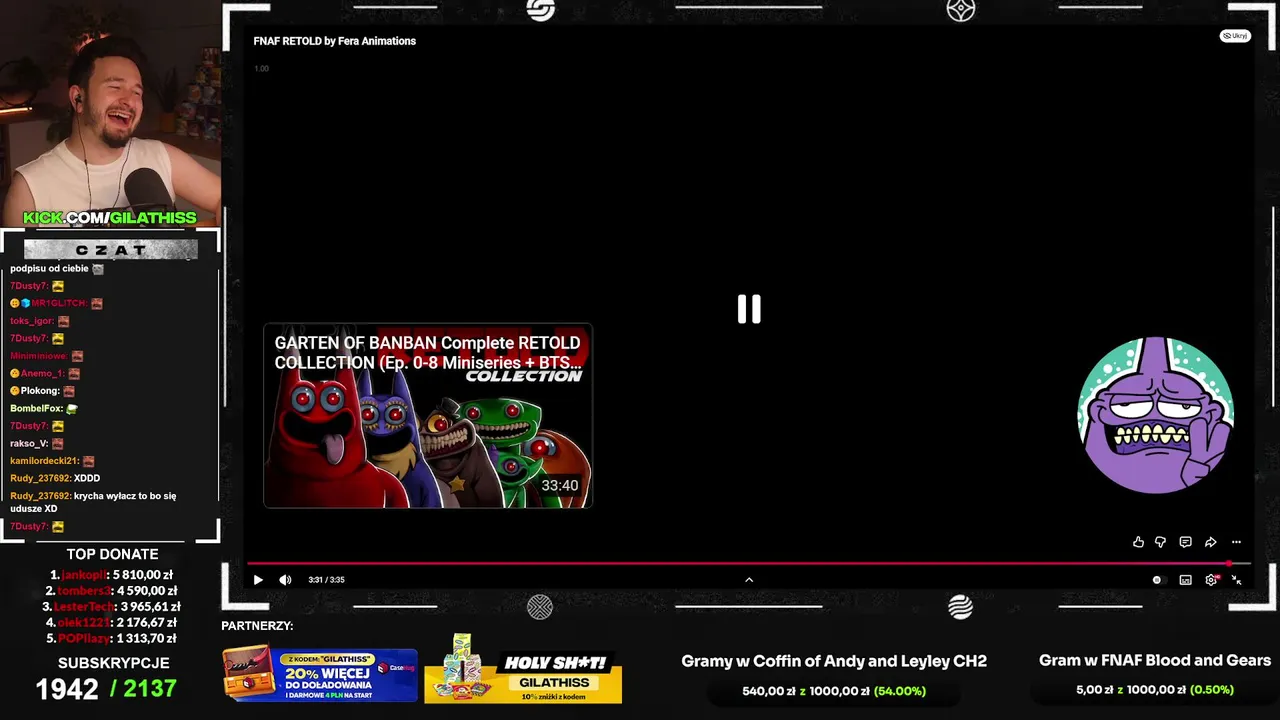Click the KICK.COM/GILATHISS channel label
The width and height of the screenshot is (1280, 720).
[x=110, y=218]
